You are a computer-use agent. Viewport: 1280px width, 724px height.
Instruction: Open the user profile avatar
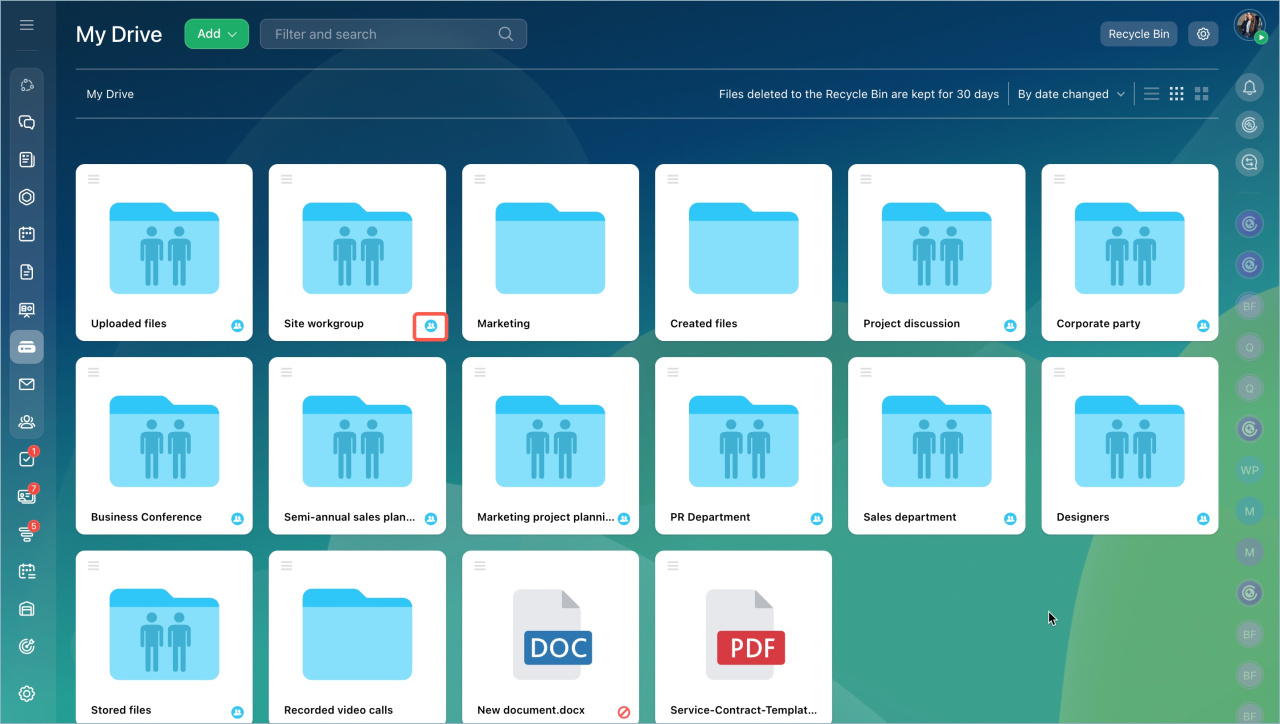(1249, 25)
